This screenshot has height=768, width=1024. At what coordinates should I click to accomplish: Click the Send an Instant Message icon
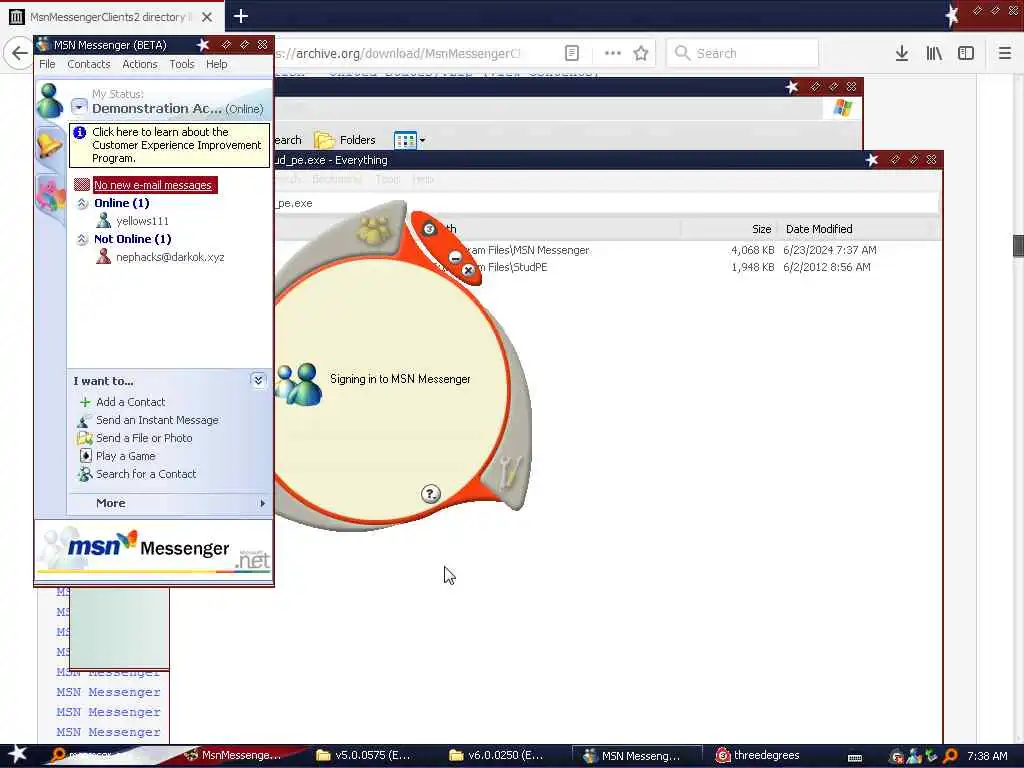tap(85, 420)
